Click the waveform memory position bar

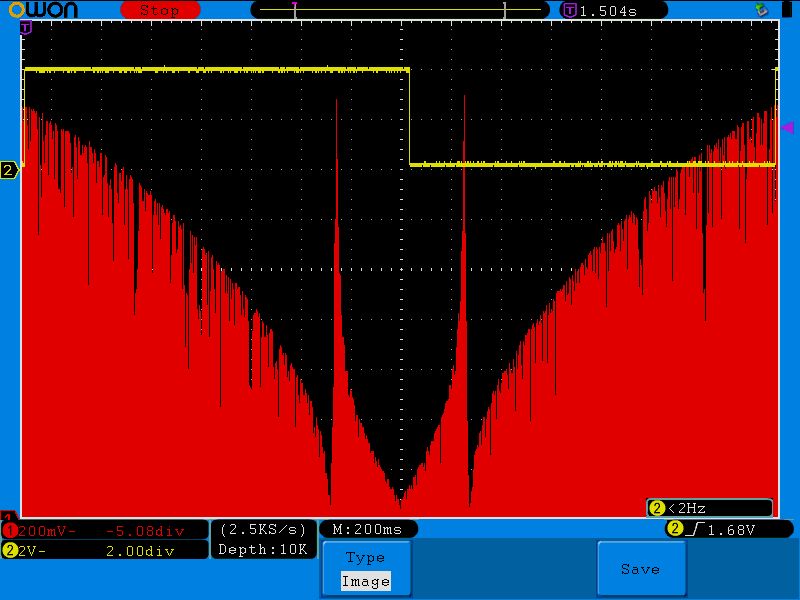(400, 10)
